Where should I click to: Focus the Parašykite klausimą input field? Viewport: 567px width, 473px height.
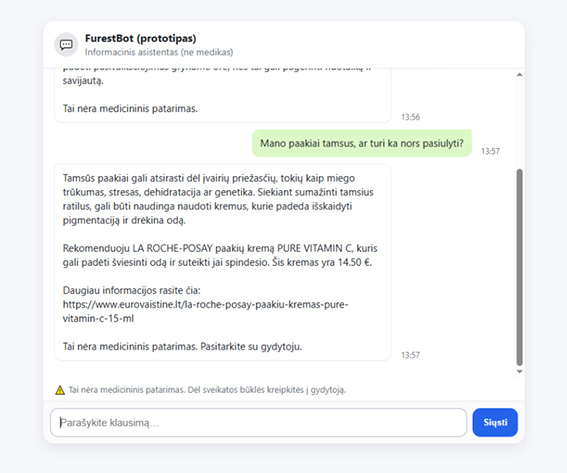tap(259, 422)
